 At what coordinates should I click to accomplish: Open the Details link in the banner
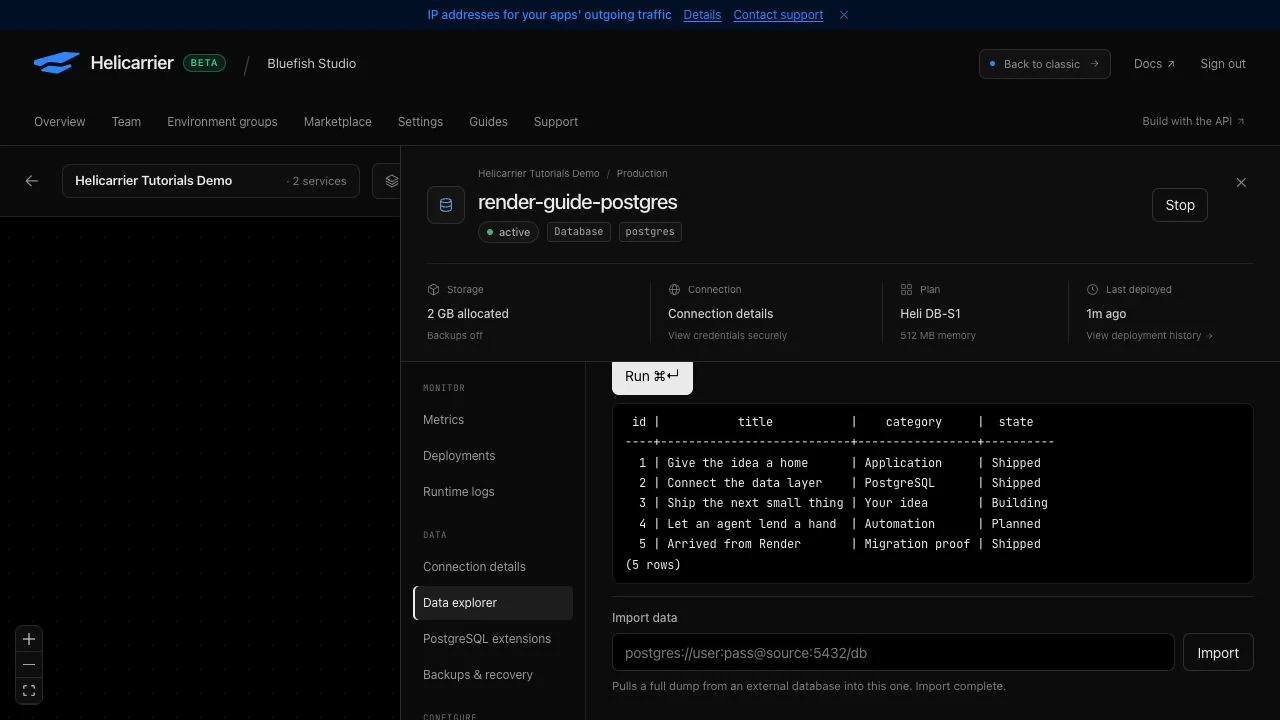point(702,15)
